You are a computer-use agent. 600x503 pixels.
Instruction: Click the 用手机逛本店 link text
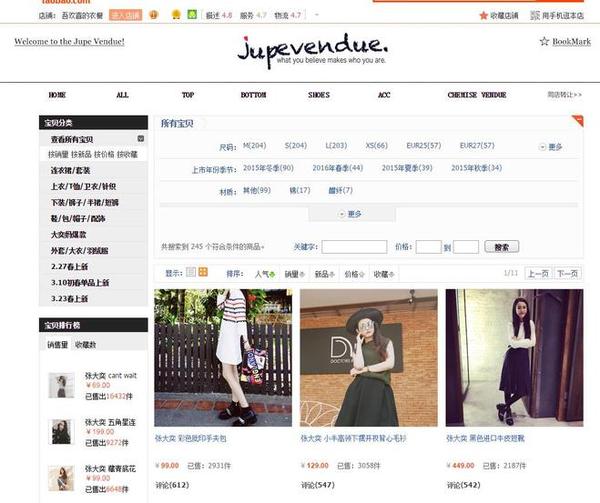[x=562, y=15]
